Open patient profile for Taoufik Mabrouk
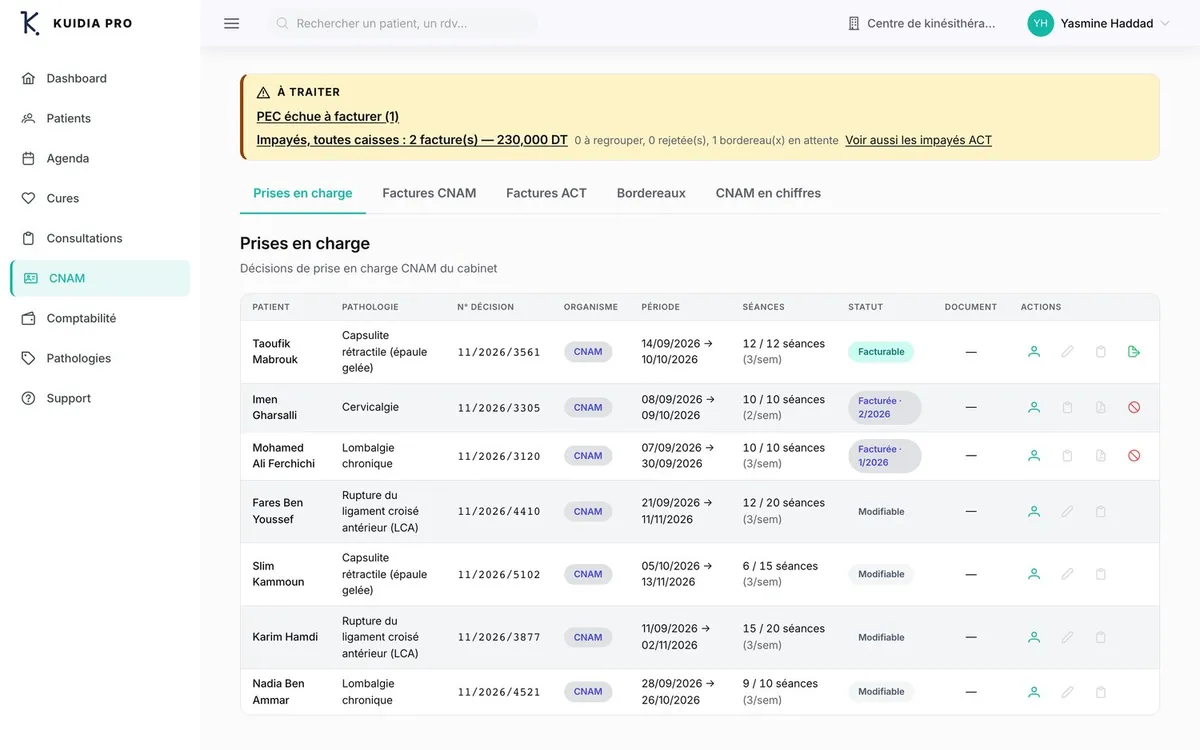The width and height of the screenshot is (1200, 750). coord(1034,352)
